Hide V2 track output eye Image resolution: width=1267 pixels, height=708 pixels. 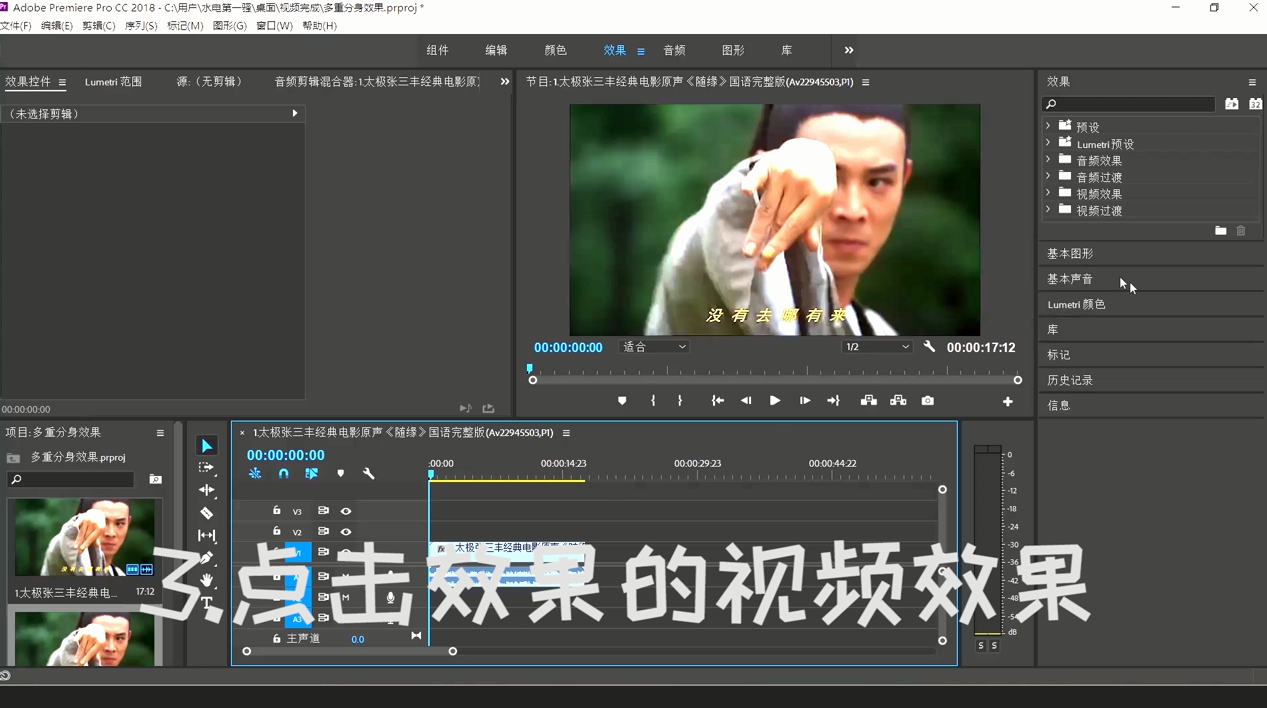coord(346,532)
